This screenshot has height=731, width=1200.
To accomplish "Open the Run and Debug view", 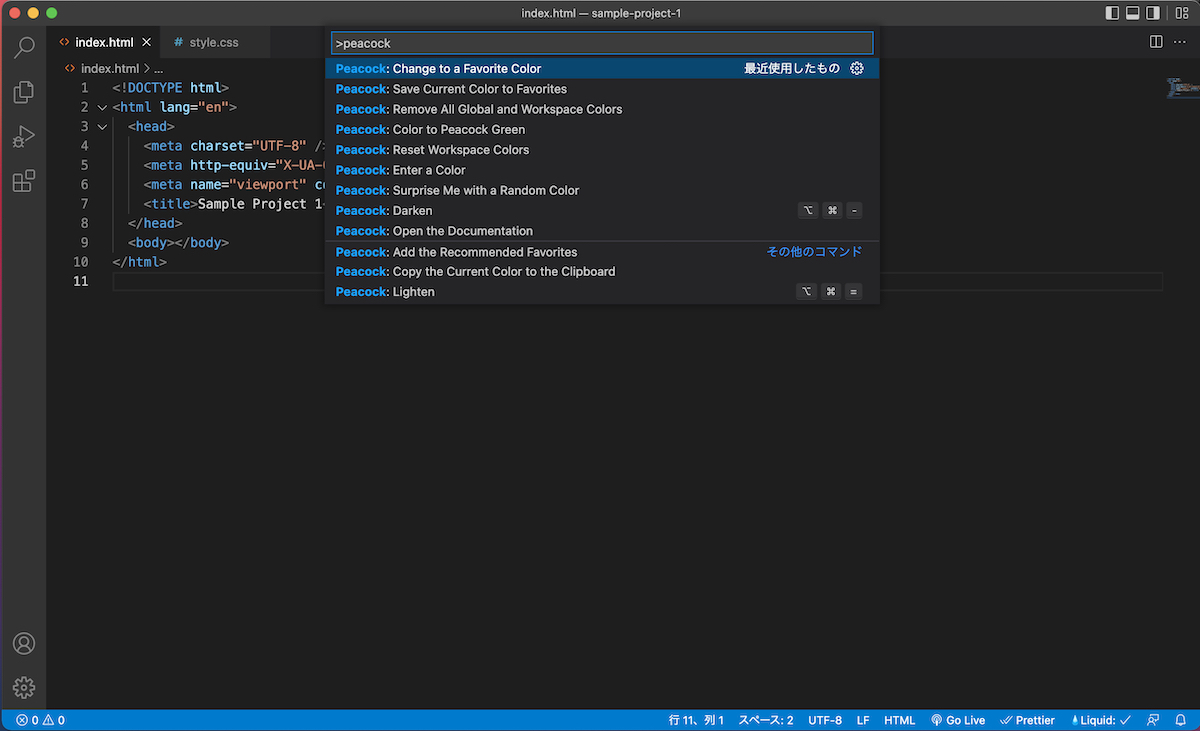I will coord(24,136).
